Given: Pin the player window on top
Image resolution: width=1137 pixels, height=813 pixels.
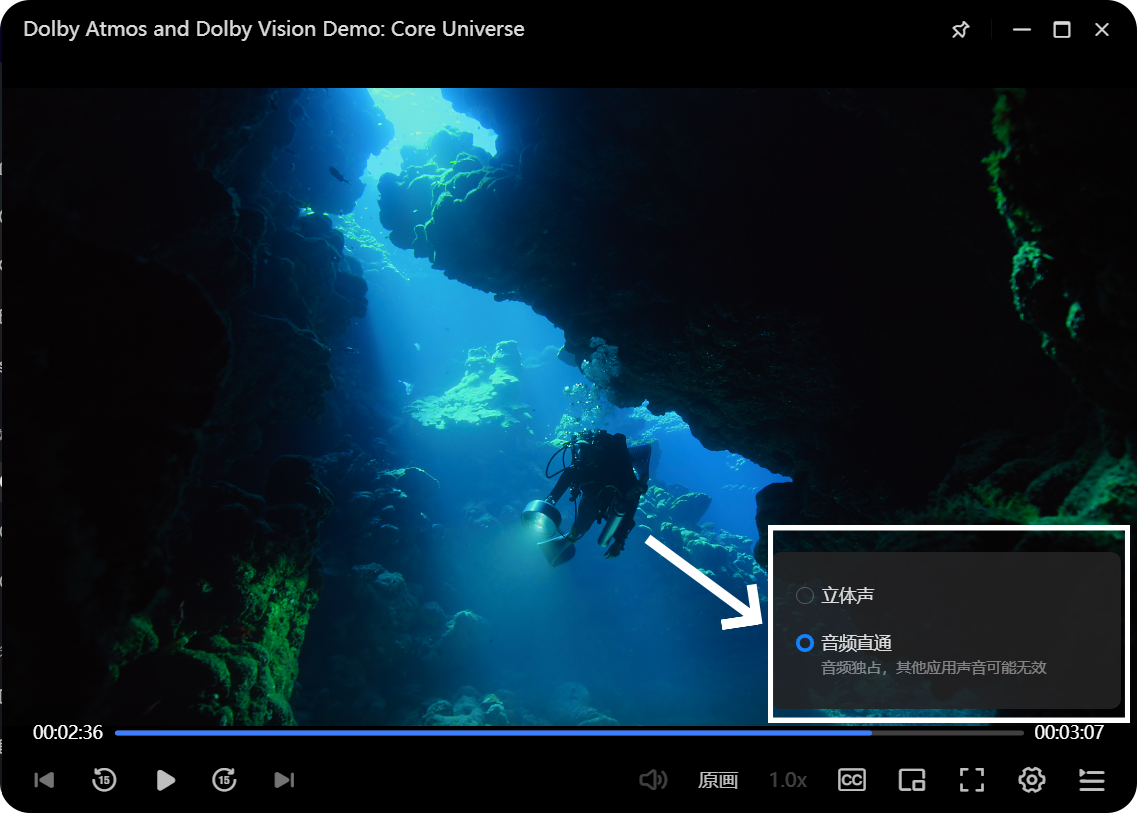Looking at the screenshot, I should pos(960,30).
